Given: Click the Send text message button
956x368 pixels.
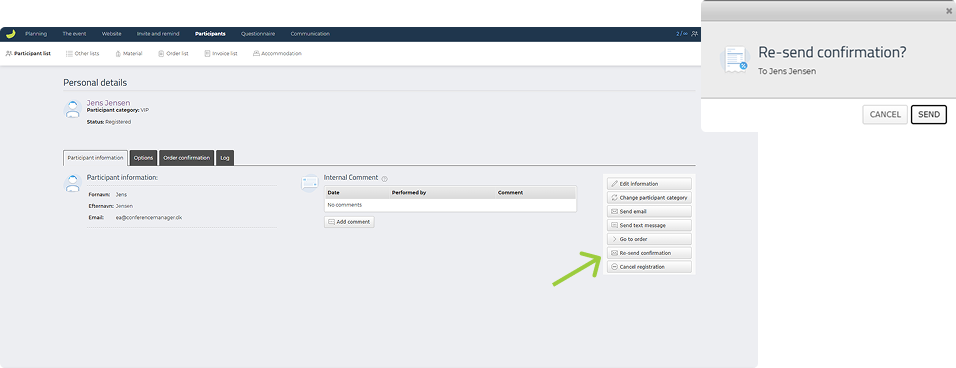Looking at the screenshot, I should click(649, 225).
